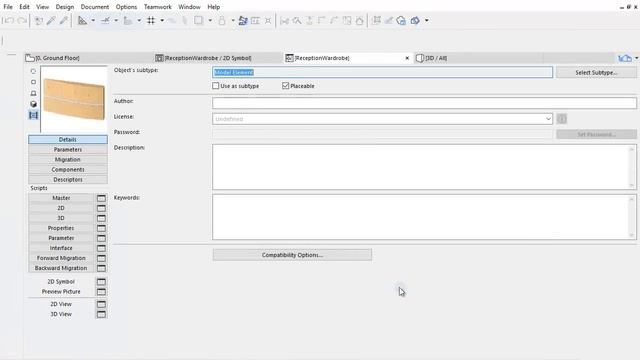The width and height of the screenshot is (640, 360).
Task: Click the Compatibility Options... button
Action: pos(292,255)
